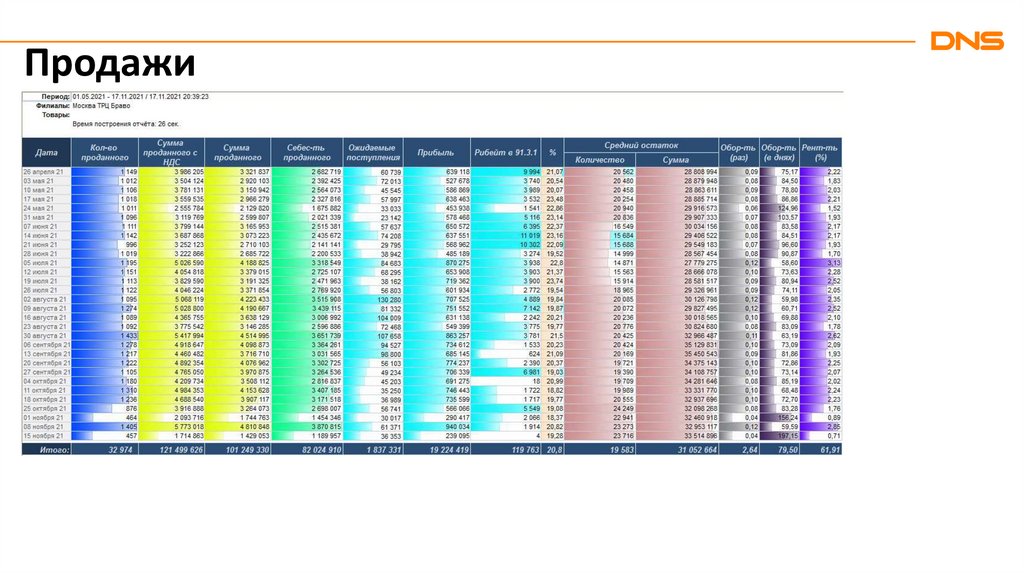Viewport: 1024px width, 574px height.
Task: Click the 'Количество' sub-header
Action: [x=600, y=159]
